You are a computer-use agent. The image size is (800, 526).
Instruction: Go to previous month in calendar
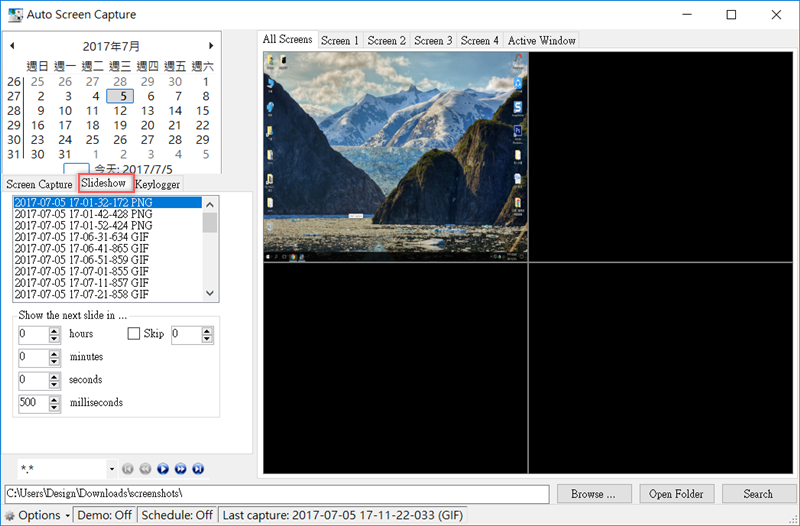(x=12, y=46)
